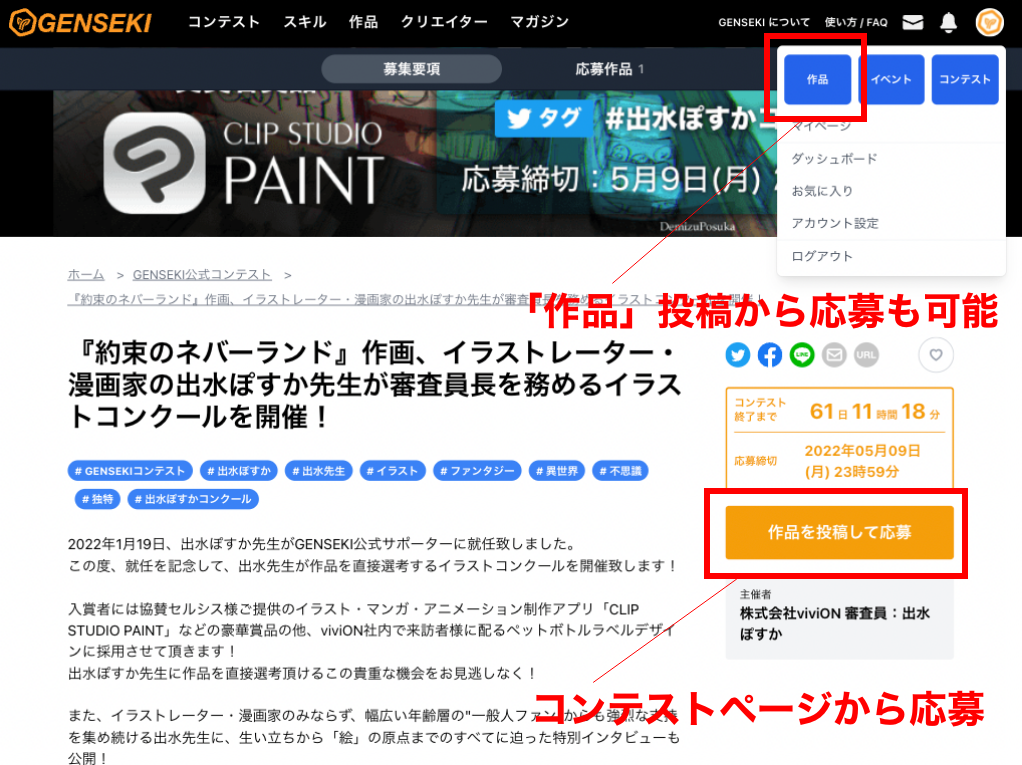Share via email icon
1022x765 pixels.
tap(834, 355)
